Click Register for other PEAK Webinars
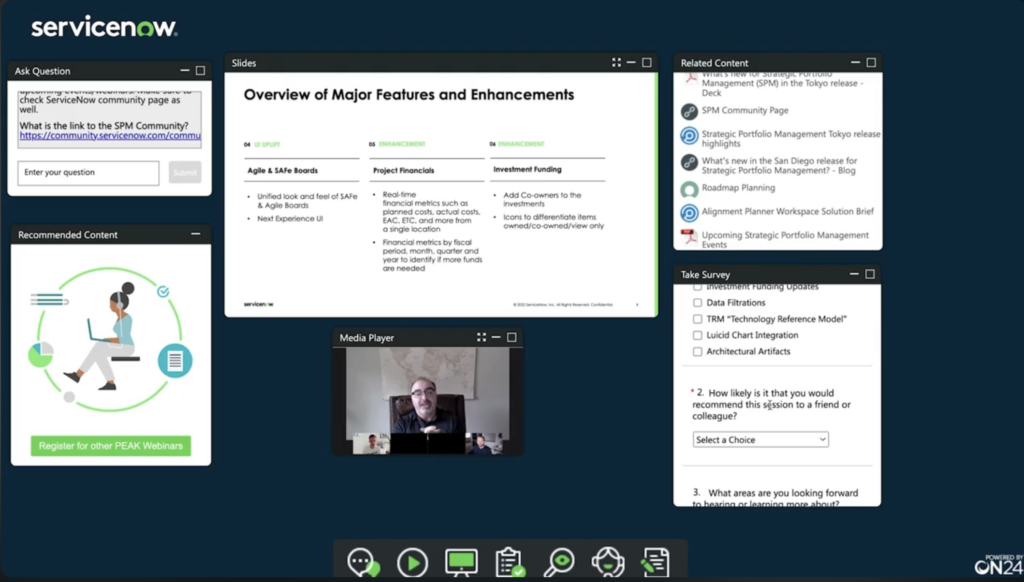Viewport: 1024px width, 582px height. coord(110,446)
